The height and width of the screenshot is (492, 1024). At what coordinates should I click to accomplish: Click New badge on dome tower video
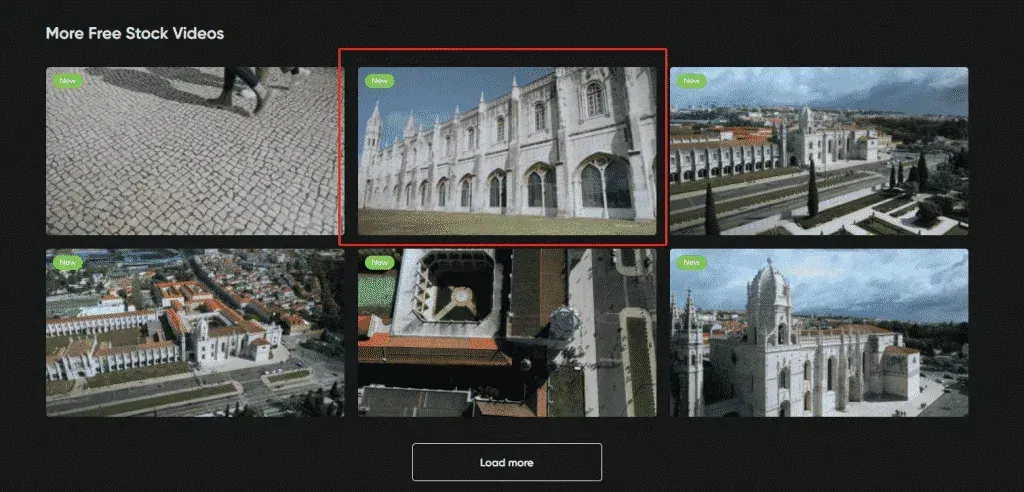[x=692, y=263]
